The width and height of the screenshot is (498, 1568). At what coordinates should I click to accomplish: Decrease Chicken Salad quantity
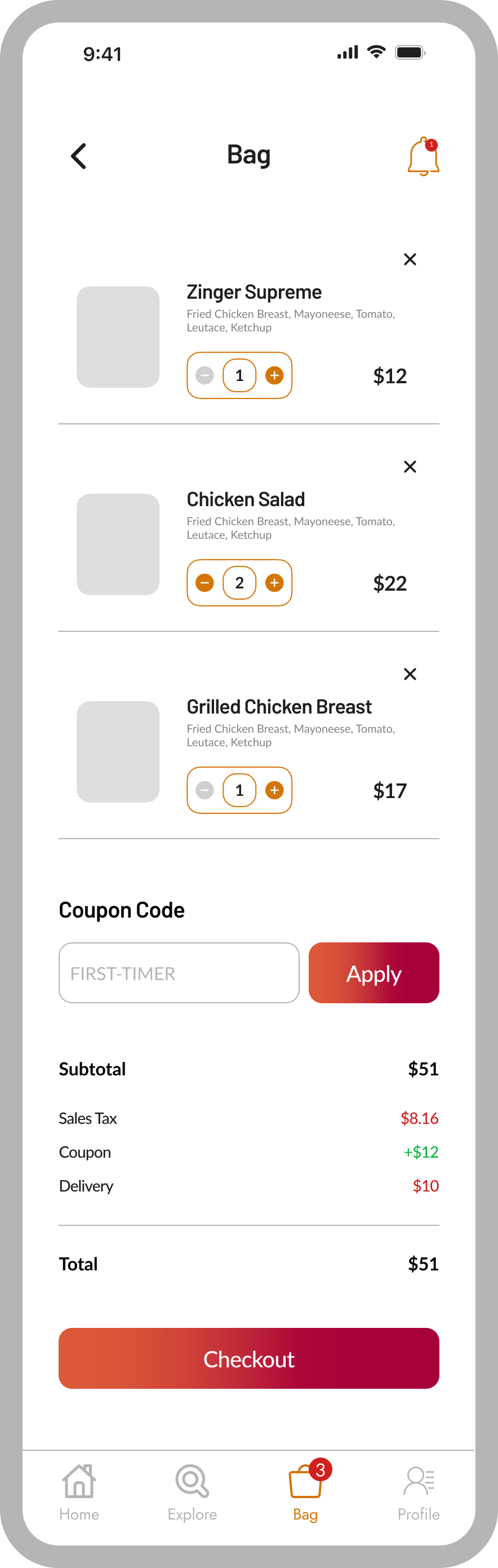(x=205, y=583)
